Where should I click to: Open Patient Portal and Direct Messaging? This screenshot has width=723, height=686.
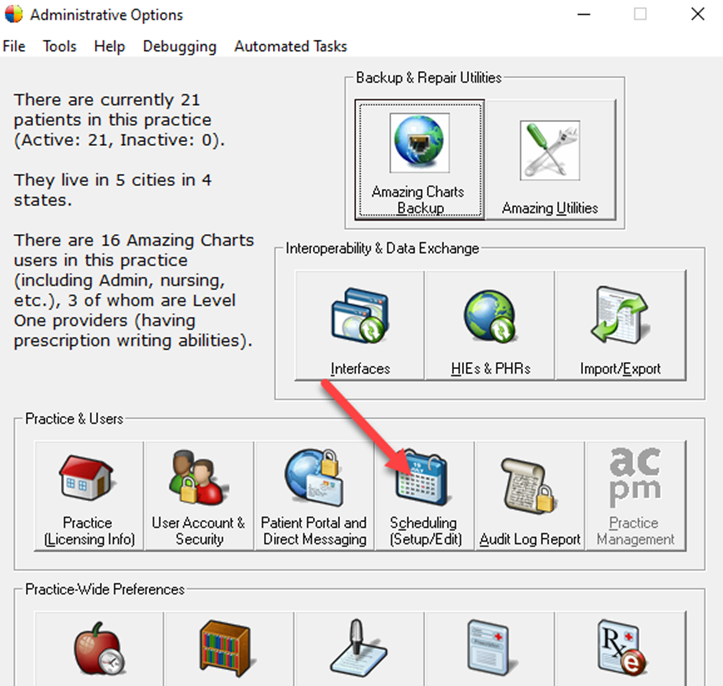tap(314, 495)
